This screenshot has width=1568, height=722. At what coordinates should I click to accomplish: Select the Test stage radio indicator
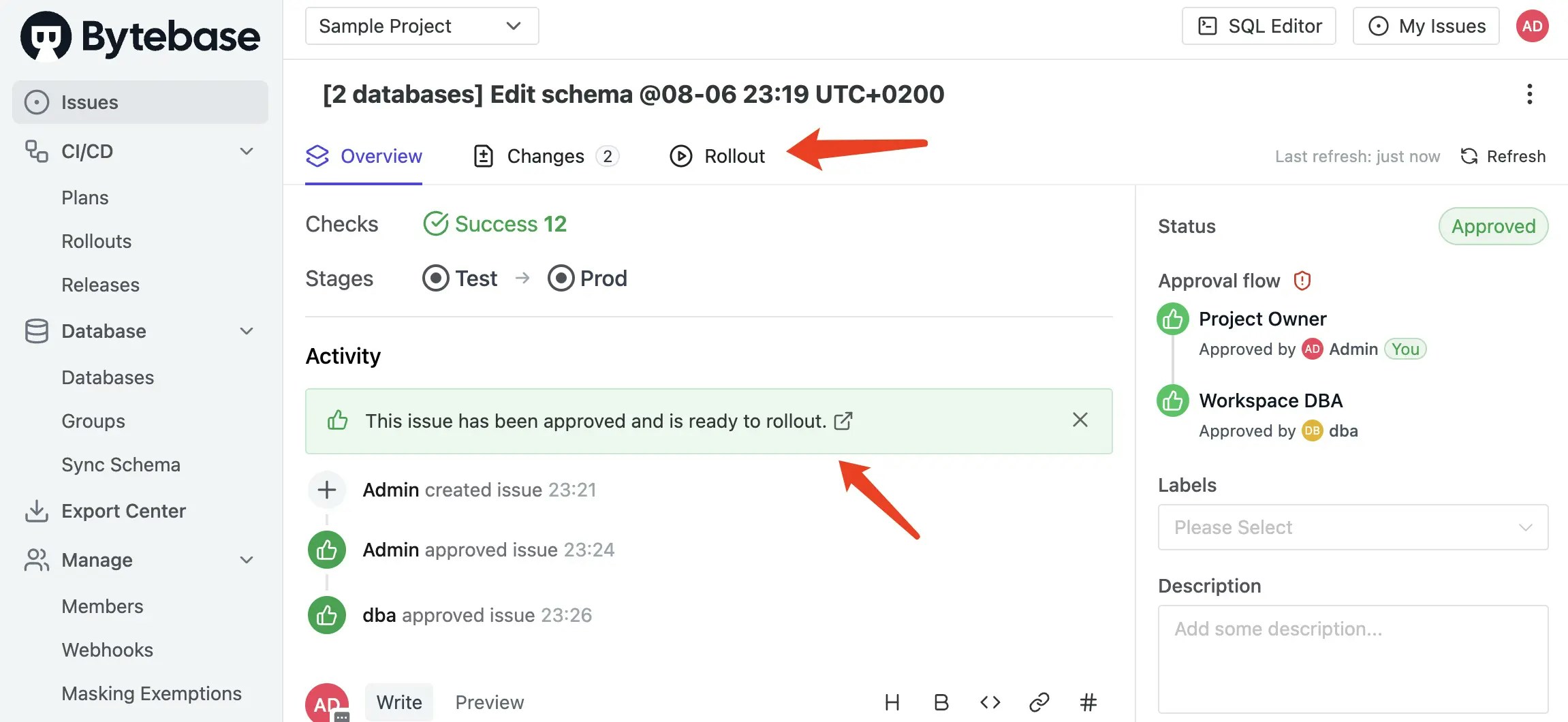[435, 278]
